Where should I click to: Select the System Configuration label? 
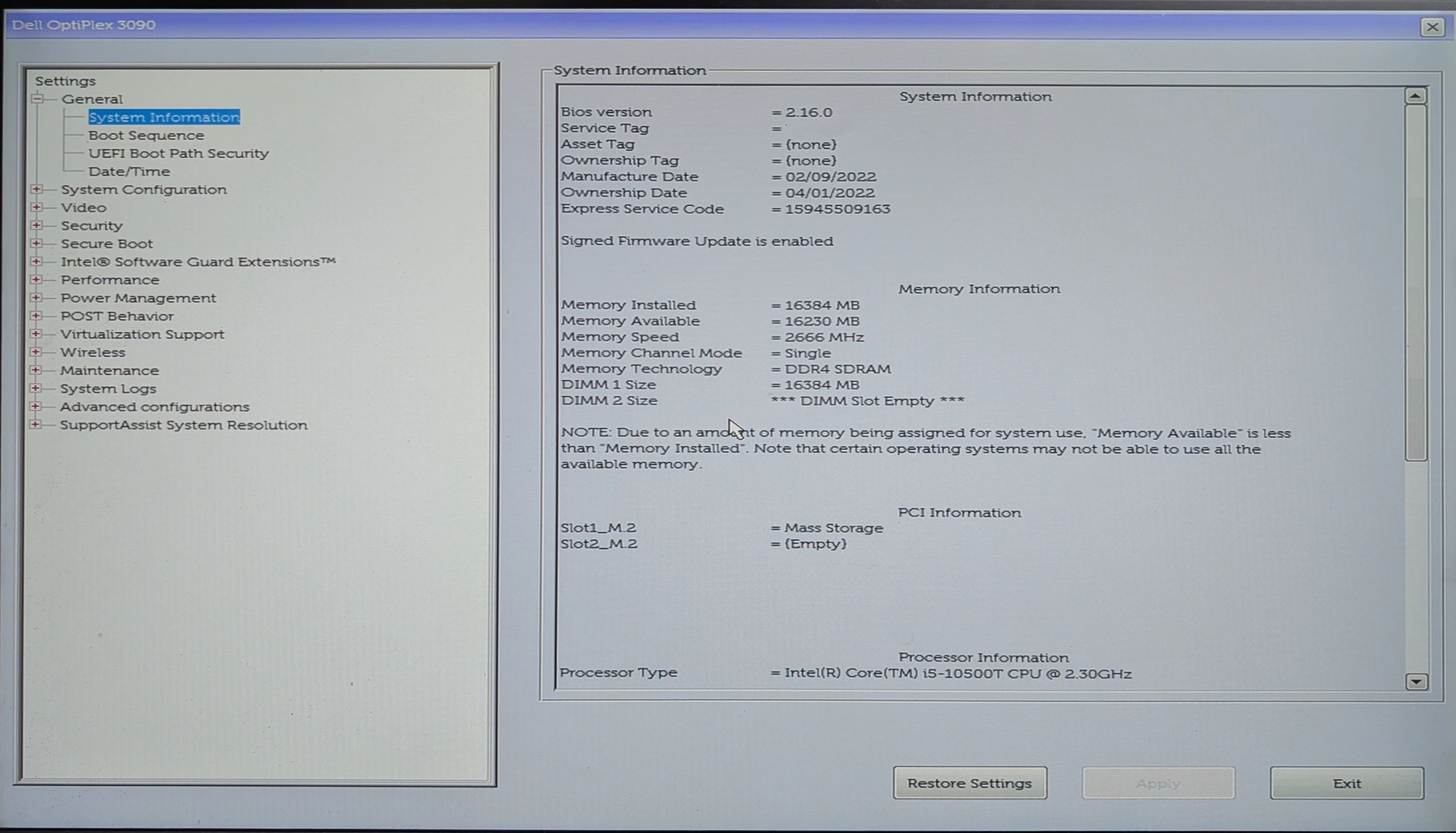[x=144, y=189]
